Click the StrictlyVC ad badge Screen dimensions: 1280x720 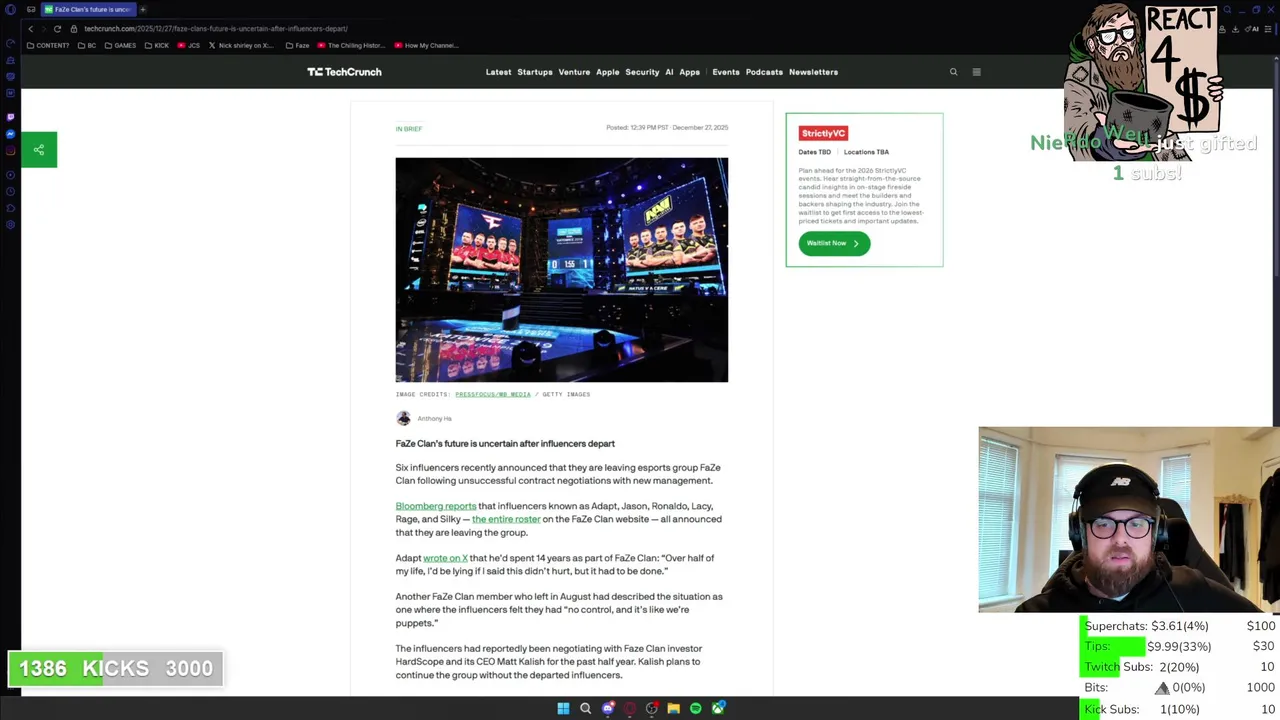(823, 133)
